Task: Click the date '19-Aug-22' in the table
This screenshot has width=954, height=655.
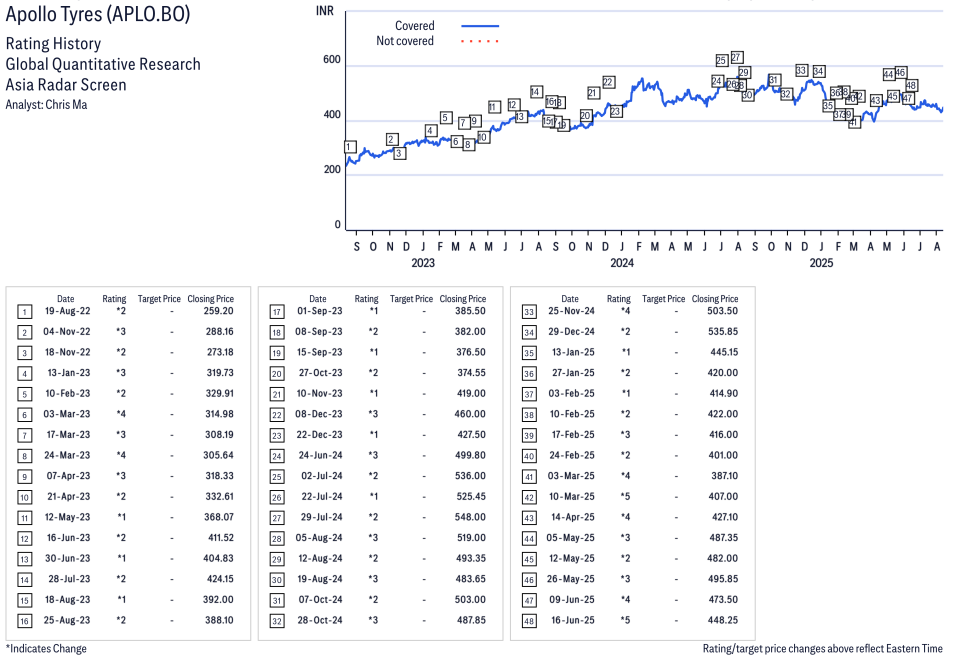Action: pos(68,311)
